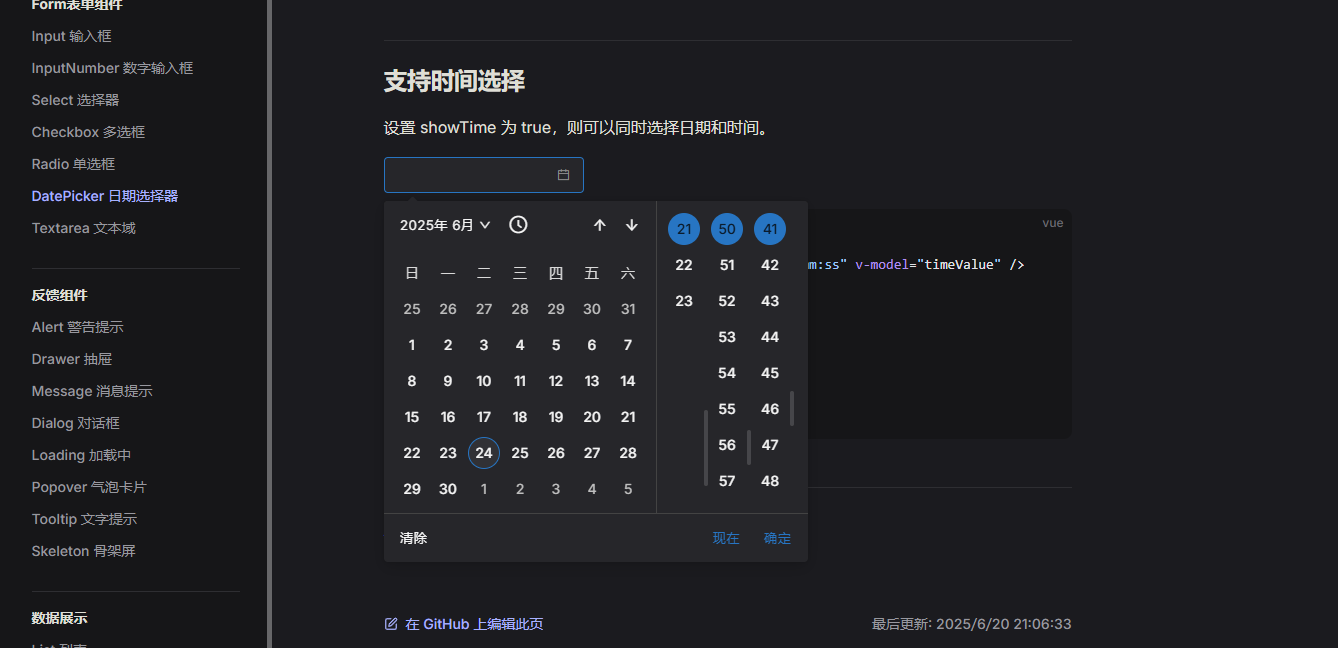Select May 31 from previous month
This screenshot has height=648, width=1338.
coord(628,309)
